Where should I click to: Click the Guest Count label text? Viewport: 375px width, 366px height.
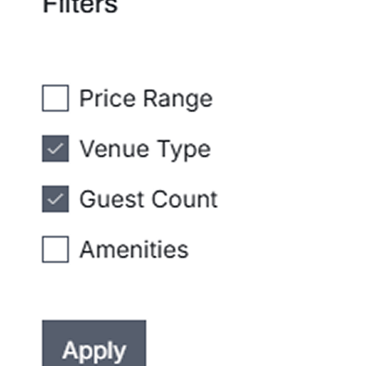[x=148, y=199]
